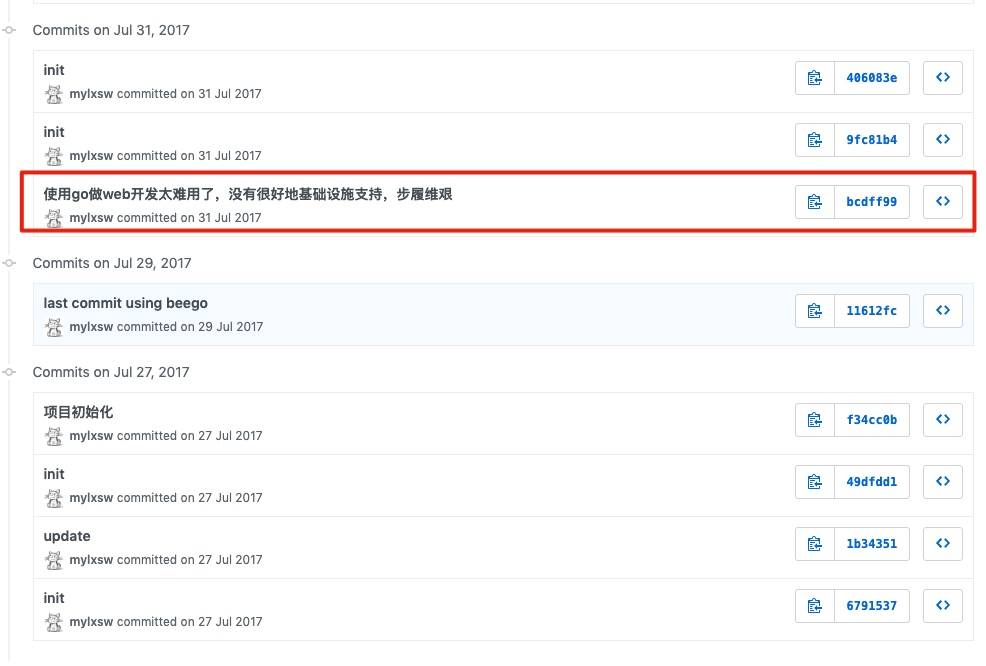The image size is (986, 666).
Task: Copy full SHA for commit 49dfdd1
Action: 814,482
